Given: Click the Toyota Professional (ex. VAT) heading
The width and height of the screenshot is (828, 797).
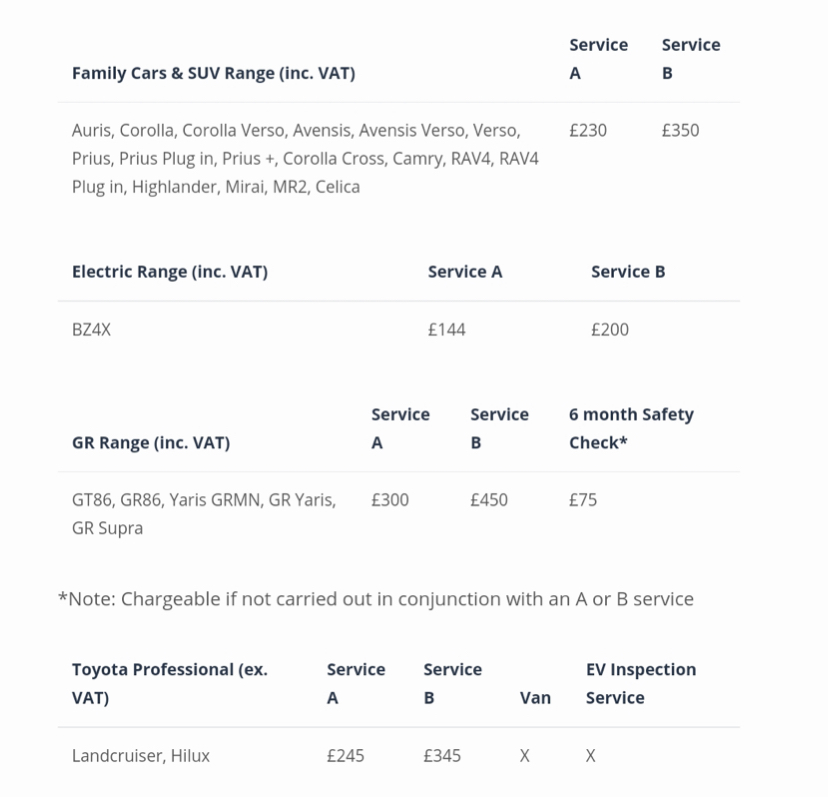Looking at the screenshot, I should coord(170,683).
